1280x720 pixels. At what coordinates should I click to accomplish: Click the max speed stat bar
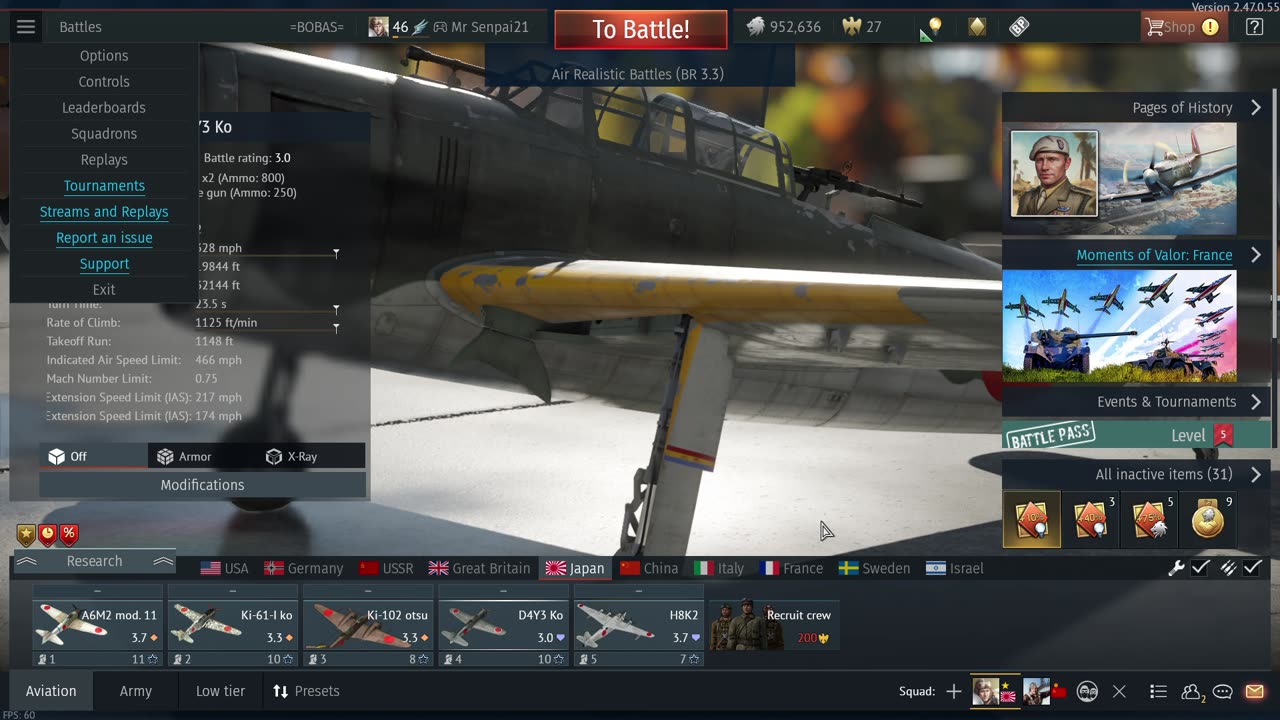click(266, 255)
